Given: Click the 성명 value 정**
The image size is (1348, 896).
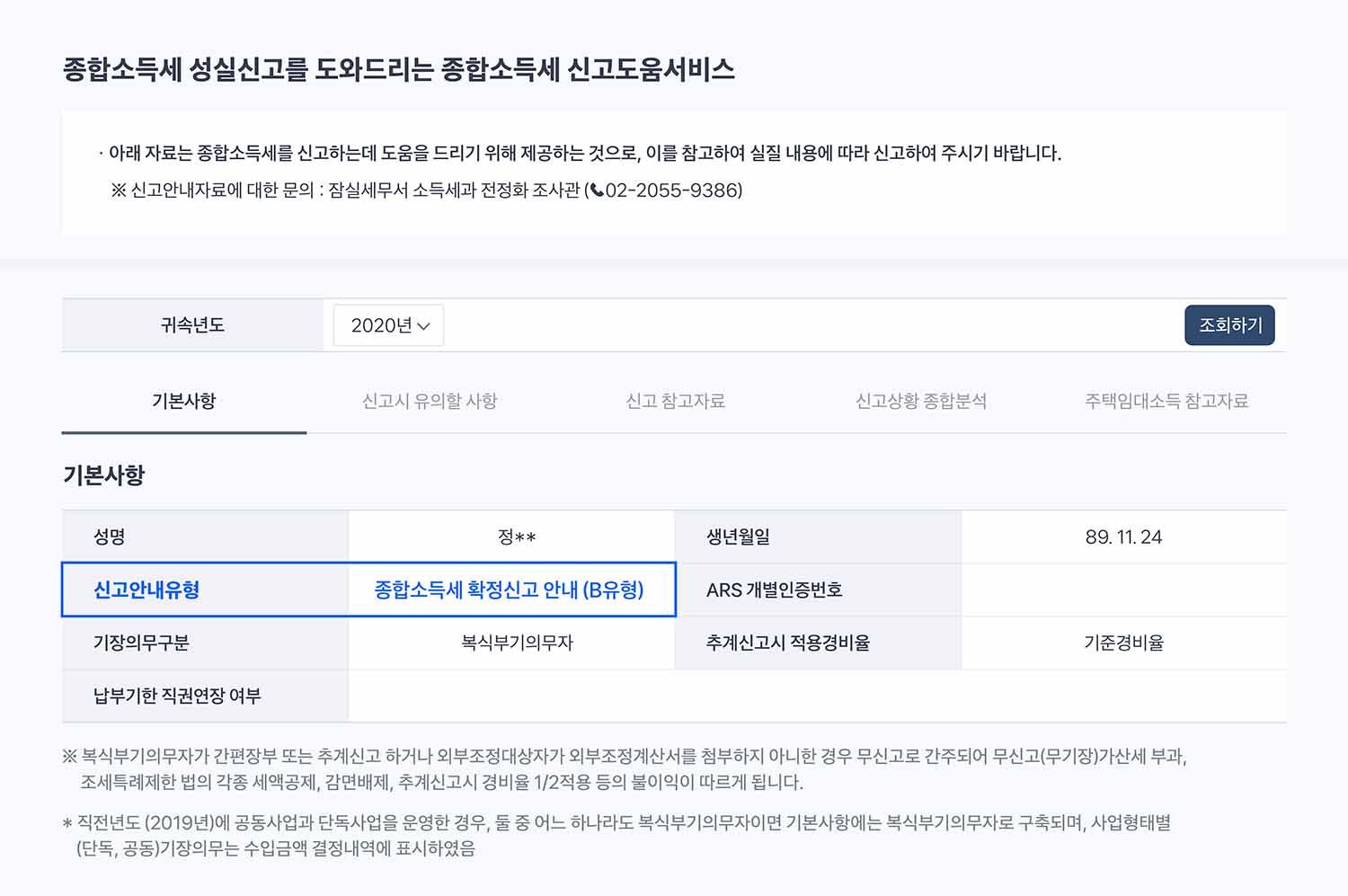Looking at the screenshot, I should point(516,537).
